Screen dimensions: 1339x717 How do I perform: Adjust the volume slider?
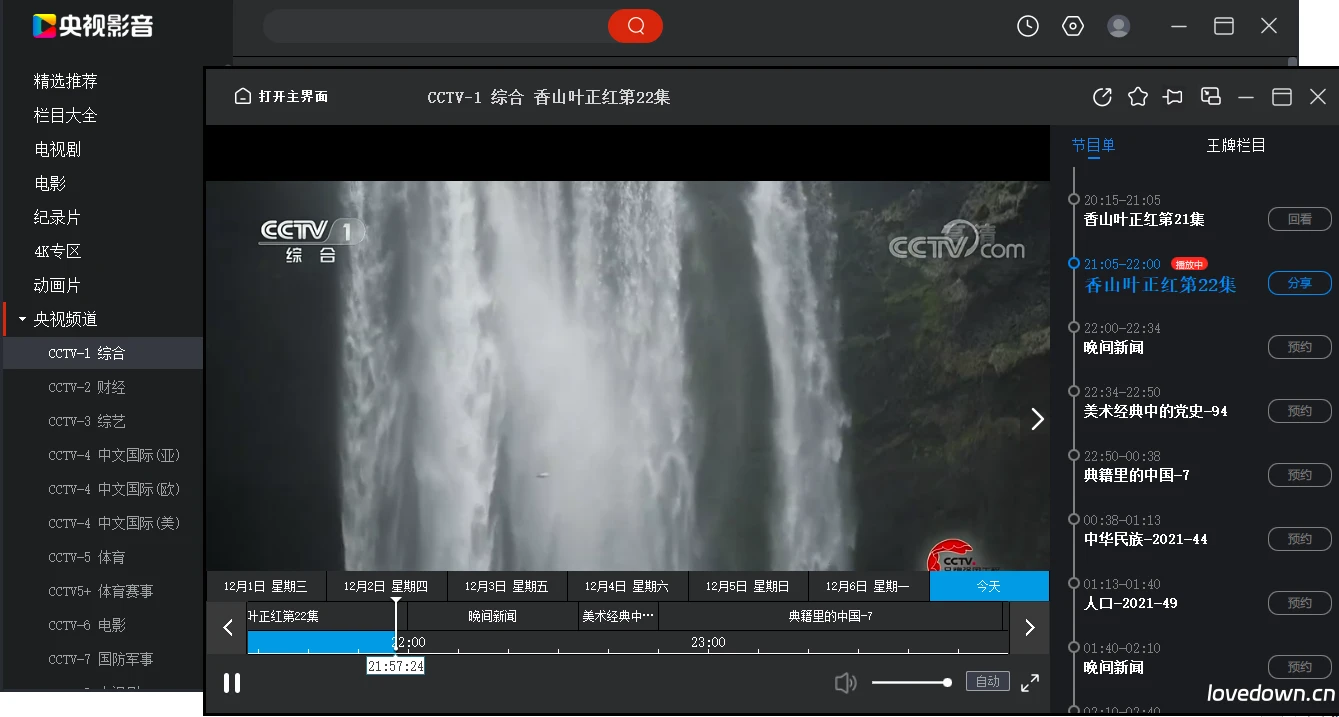[x=912, y=682]
